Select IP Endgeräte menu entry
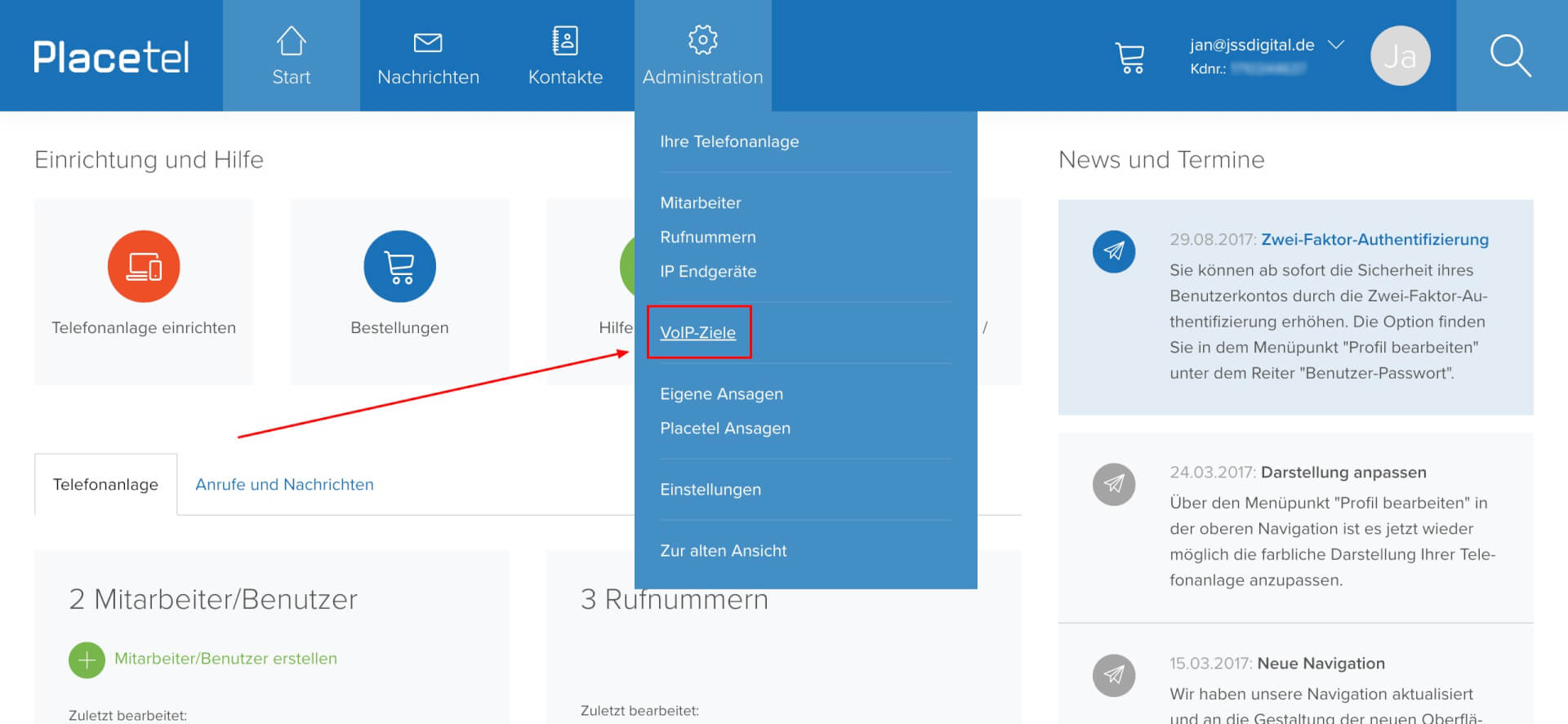 coord(708,271)
